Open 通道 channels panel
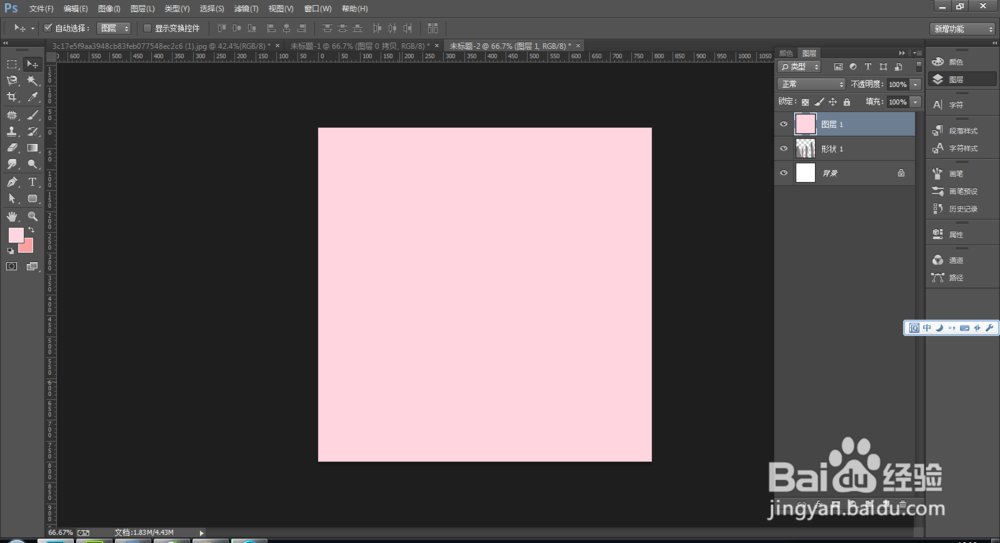1000x543 pixels. pyautogui.click(x=955, y=260)
